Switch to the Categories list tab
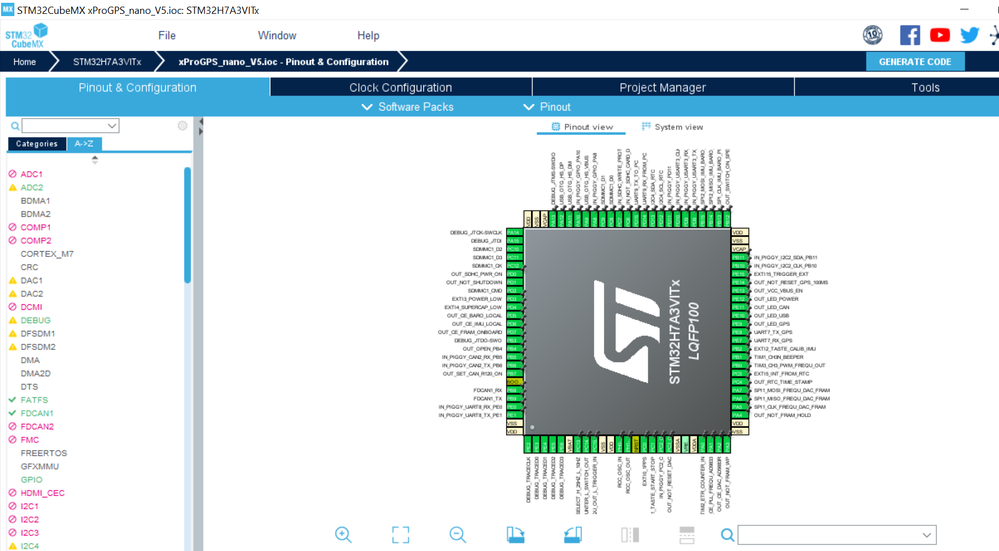Screen dimensions: 999x551 pyautogui.click(x=37, y=144)
